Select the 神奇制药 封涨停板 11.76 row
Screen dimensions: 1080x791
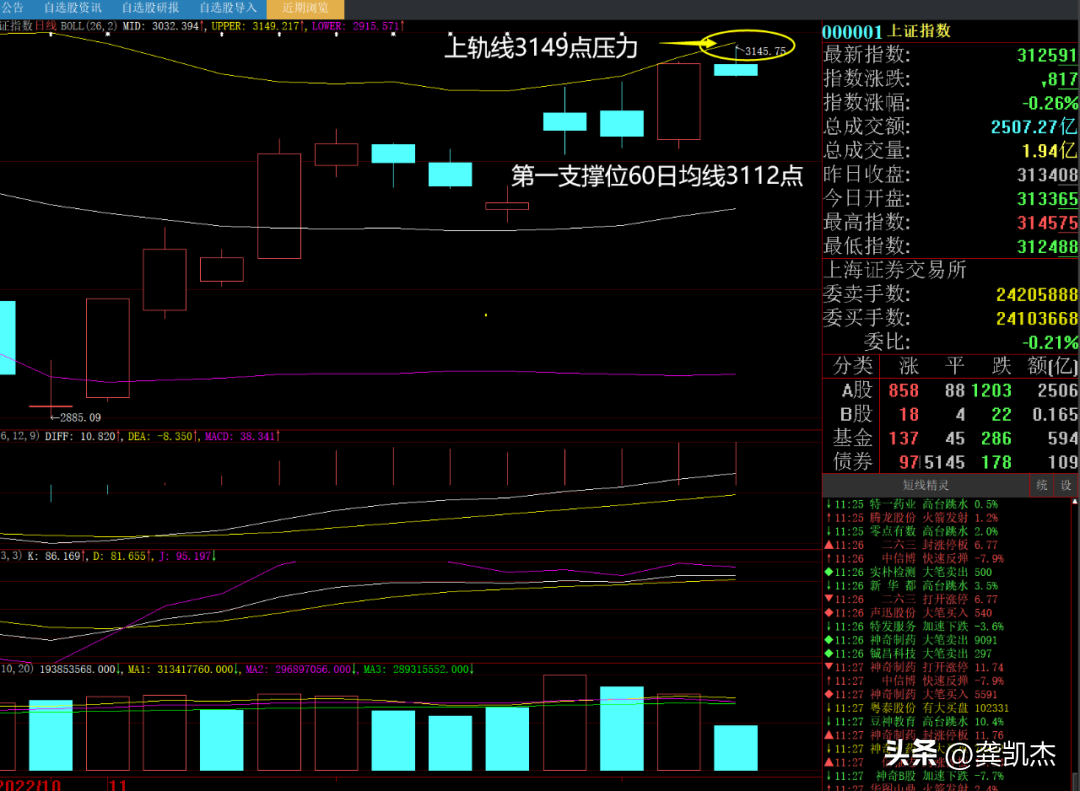[x=946, y=735]
